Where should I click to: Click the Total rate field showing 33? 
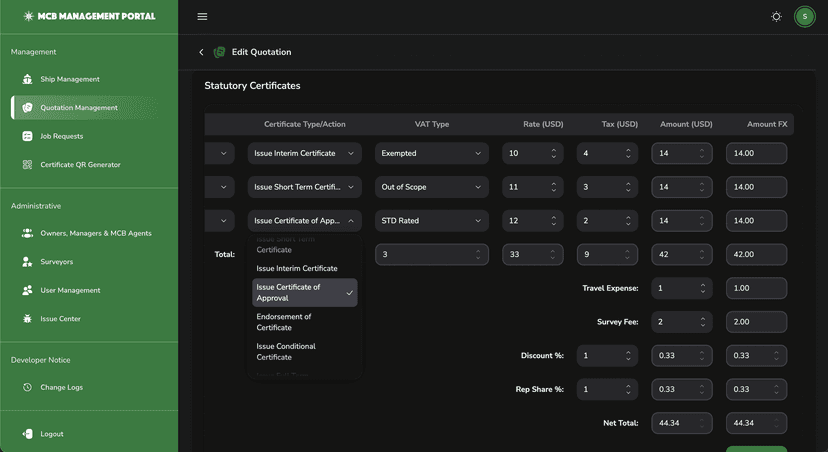tap(533, 255)
